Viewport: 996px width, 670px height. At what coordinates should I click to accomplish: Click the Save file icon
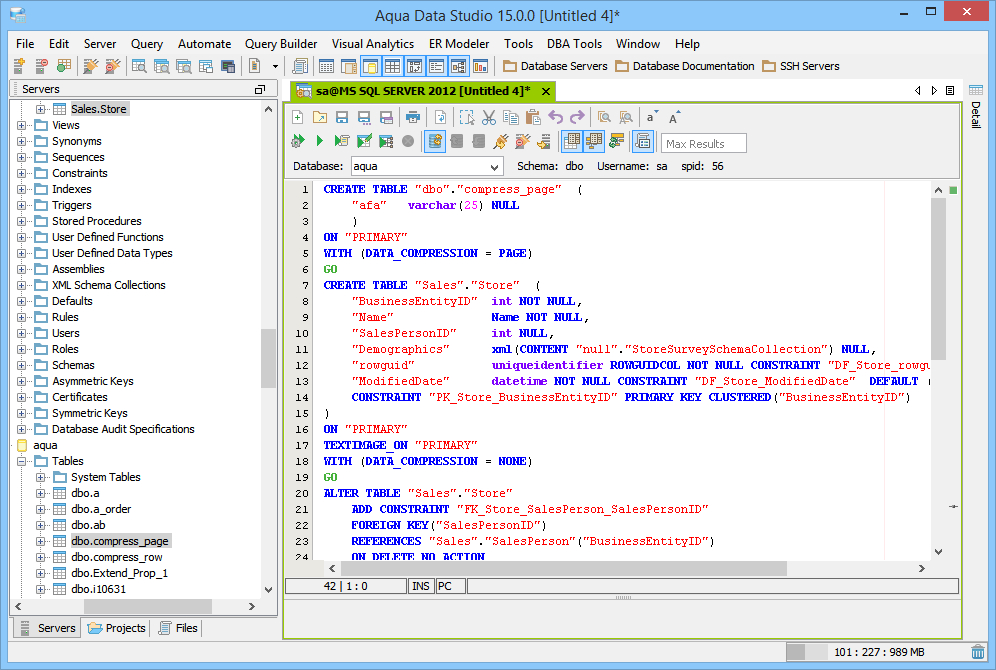[x=341, y=117]
